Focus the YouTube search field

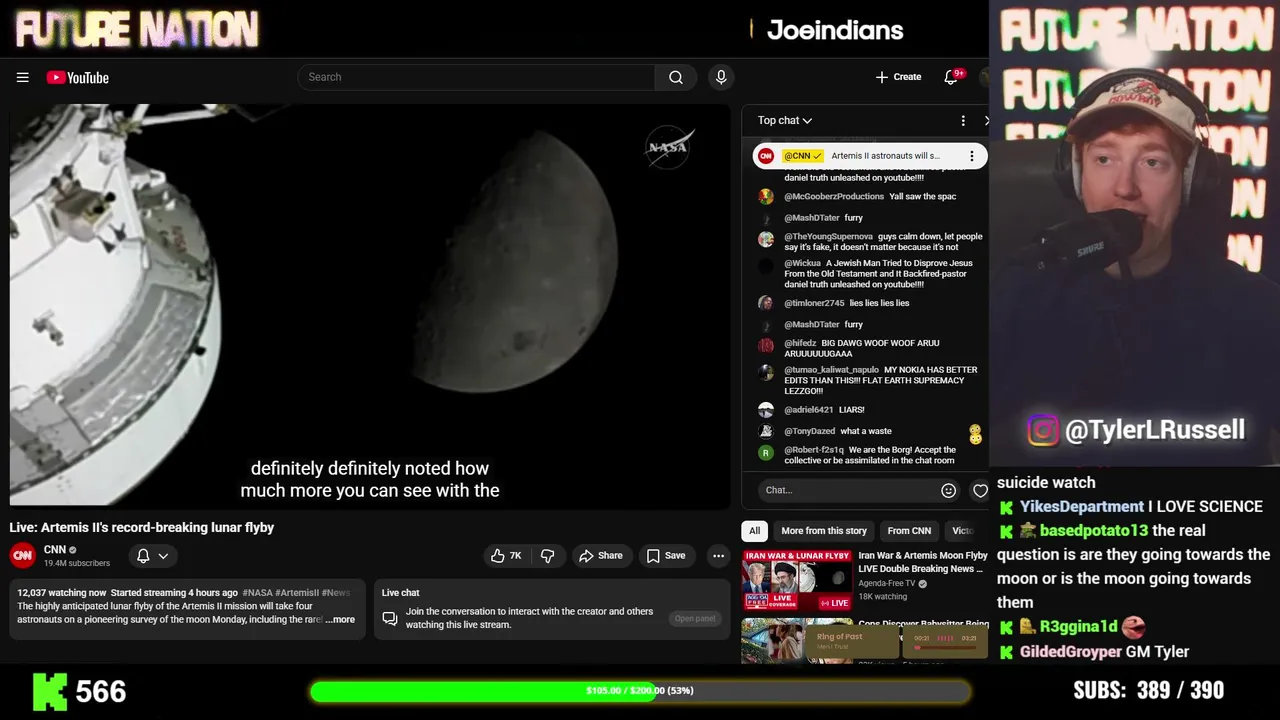coord(476,77)
